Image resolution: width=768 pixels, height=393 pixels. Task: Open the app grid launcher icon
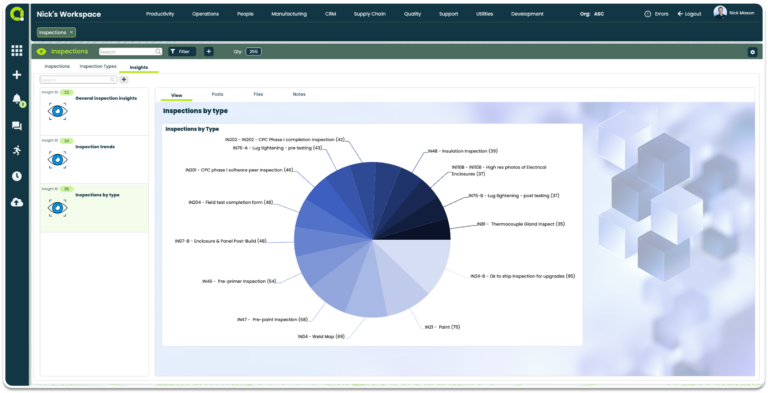tap(17, 50)
